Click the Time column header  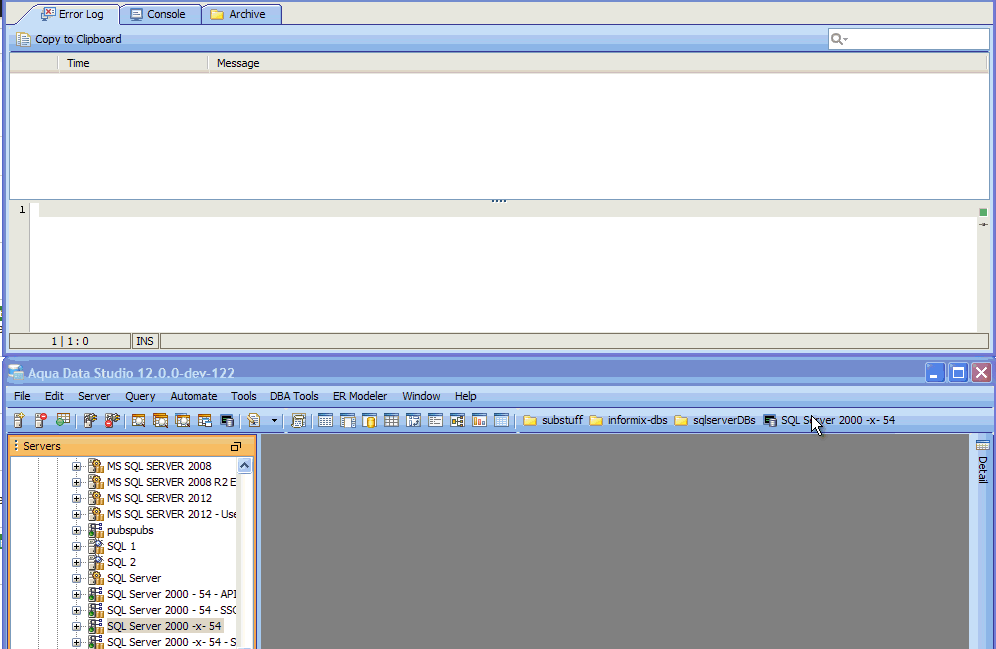pos(133,63)
